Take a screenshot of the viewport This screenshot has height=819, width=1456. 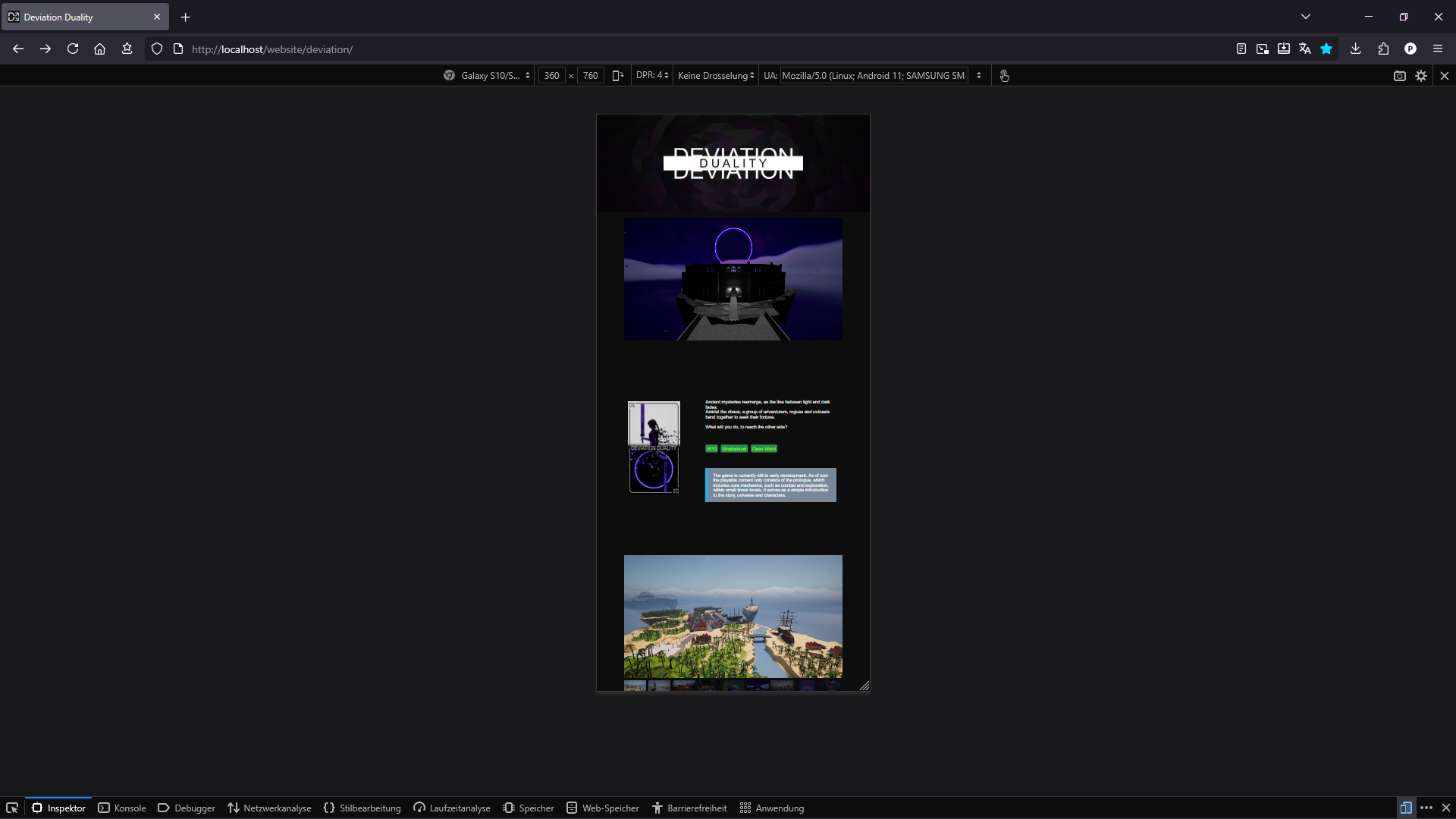click(1399, 76)
